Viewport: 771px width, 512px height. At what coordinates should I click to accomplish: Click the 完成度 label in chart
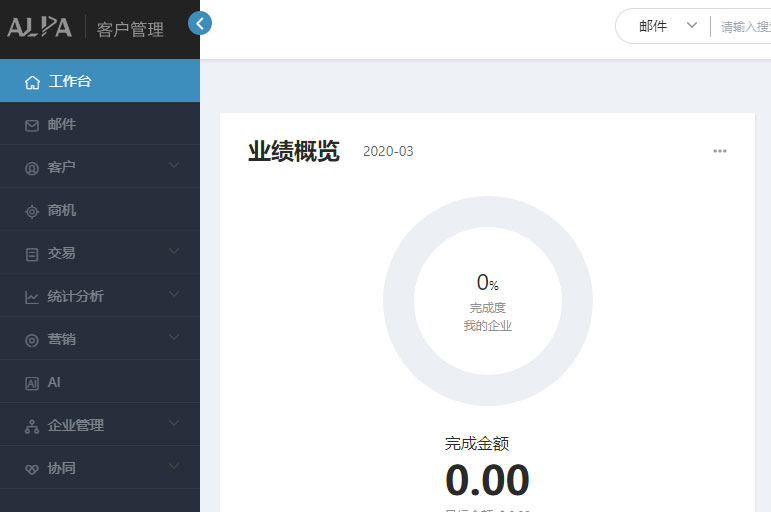(x=488, y=308)
